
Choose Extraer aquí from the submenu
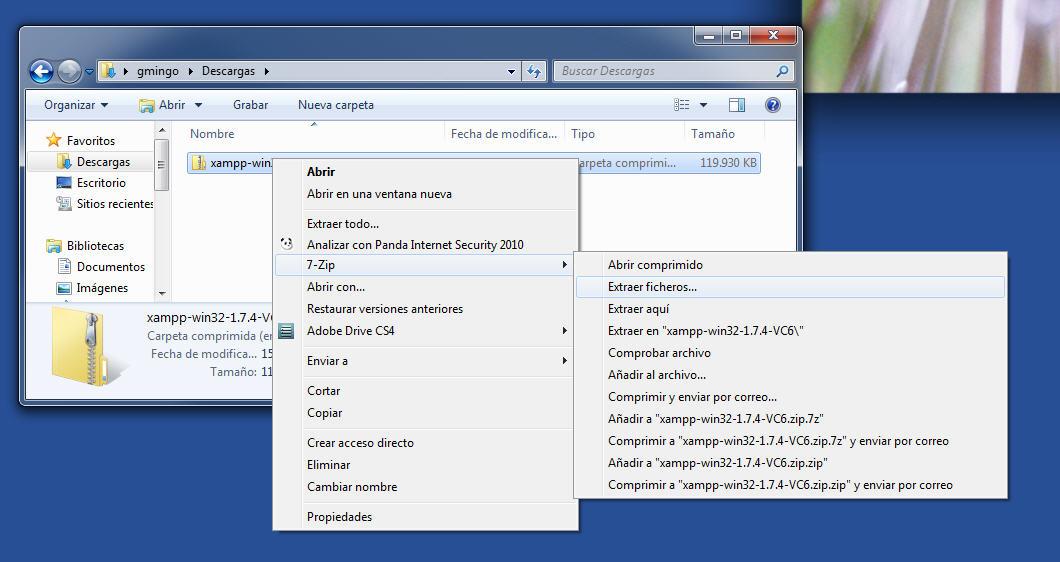click(638, 309)
